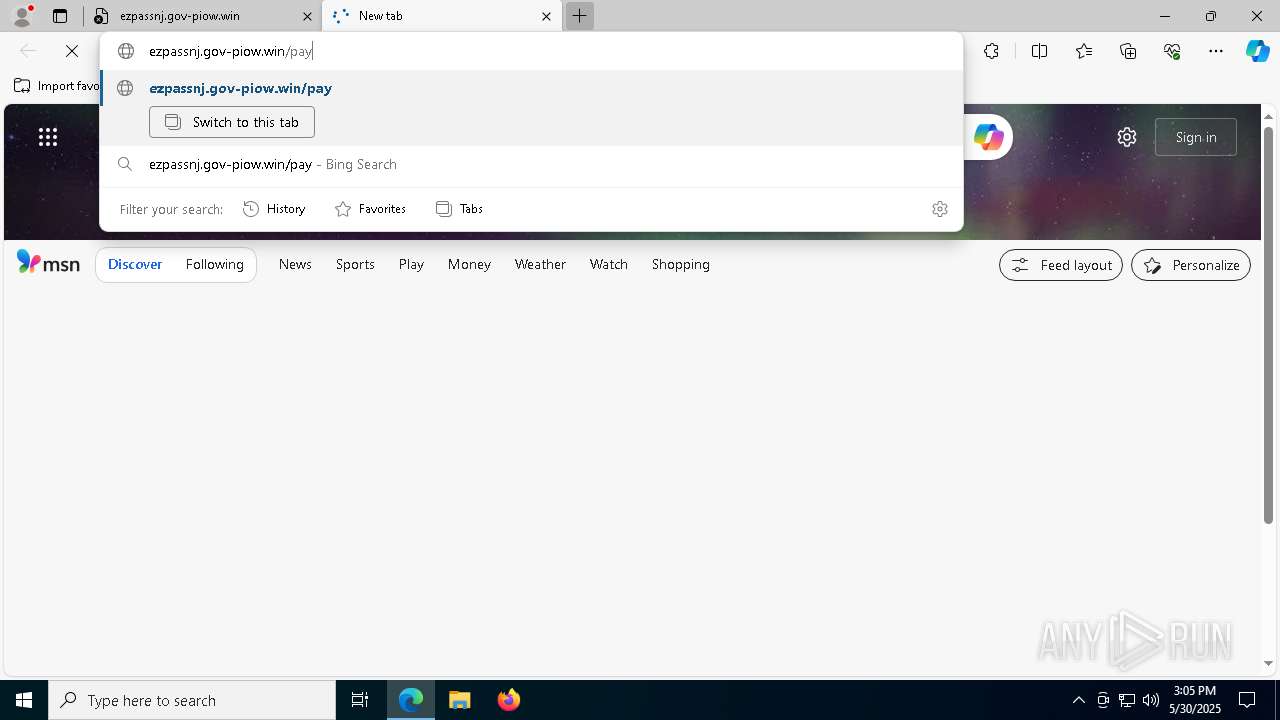Launch Firefox from the taskbar

pos(509,700)
